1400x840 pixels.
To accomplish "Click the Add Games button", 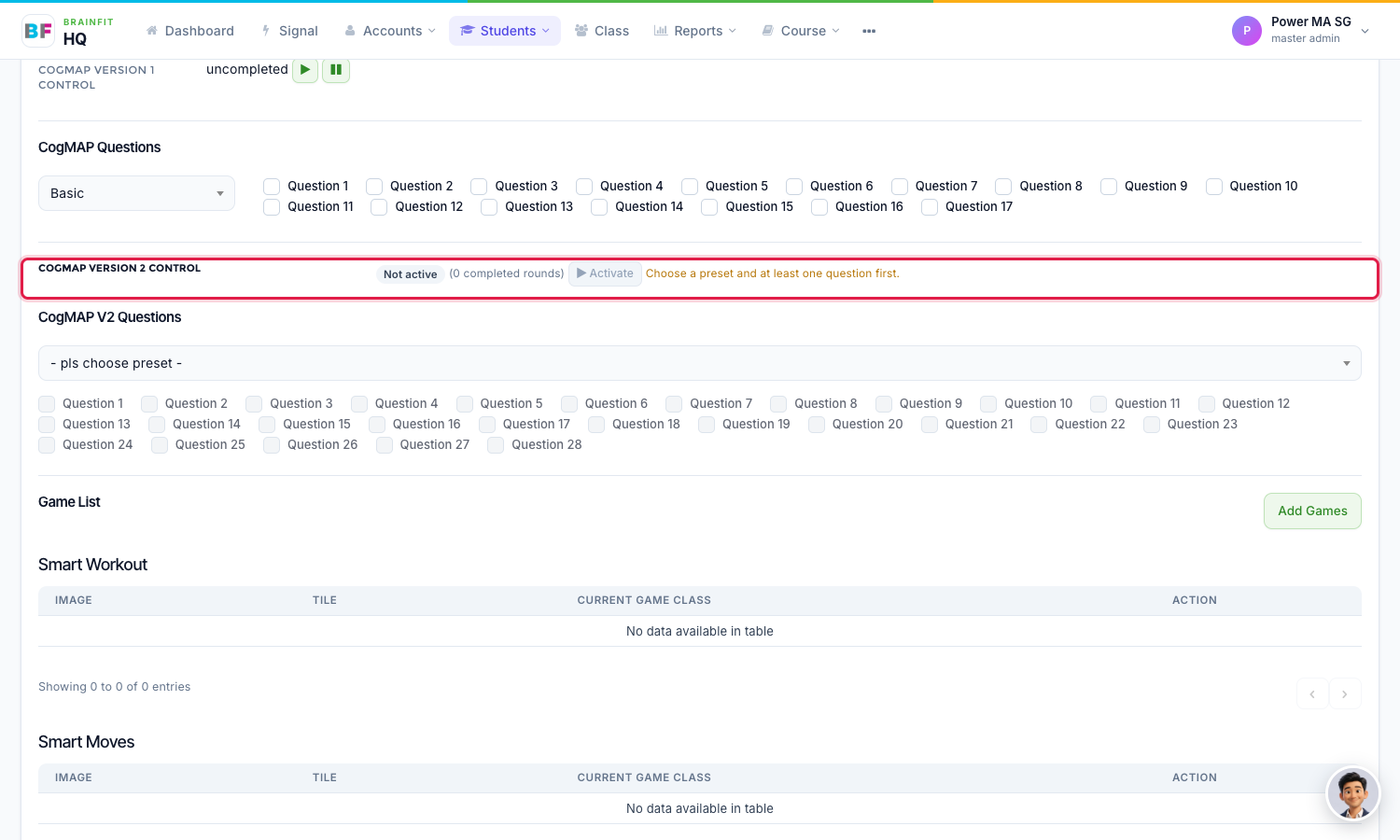I will (x=1312, y=511).
